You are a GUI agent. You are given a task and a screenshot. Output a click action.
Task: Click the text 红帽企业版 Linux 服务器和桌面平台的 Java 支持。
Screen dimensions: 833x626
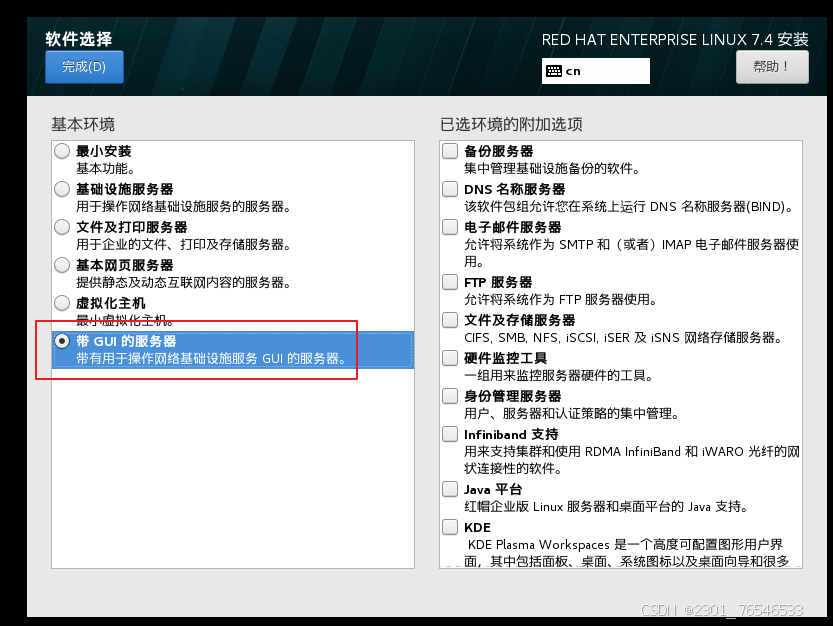click(607, 506)
